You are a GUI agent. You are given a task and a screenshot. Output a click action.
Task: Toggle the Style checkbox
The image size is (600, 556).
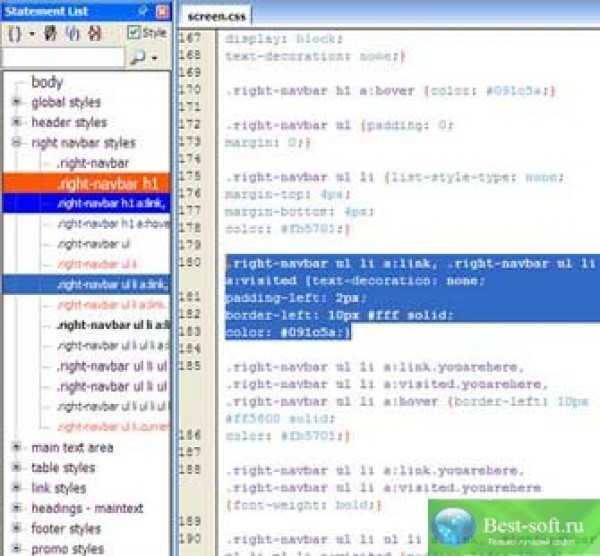tap(134, 33)
